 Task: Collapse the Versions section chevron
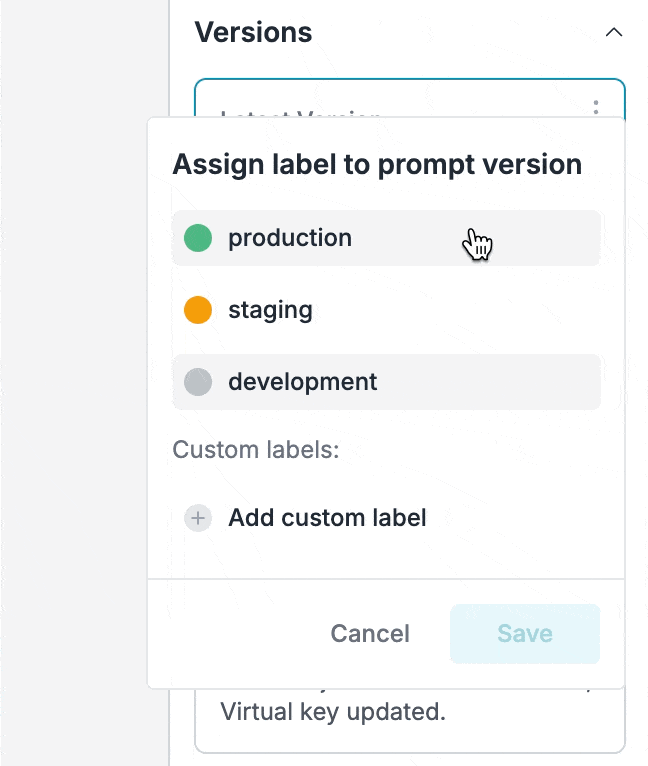[x=614, y=32]
